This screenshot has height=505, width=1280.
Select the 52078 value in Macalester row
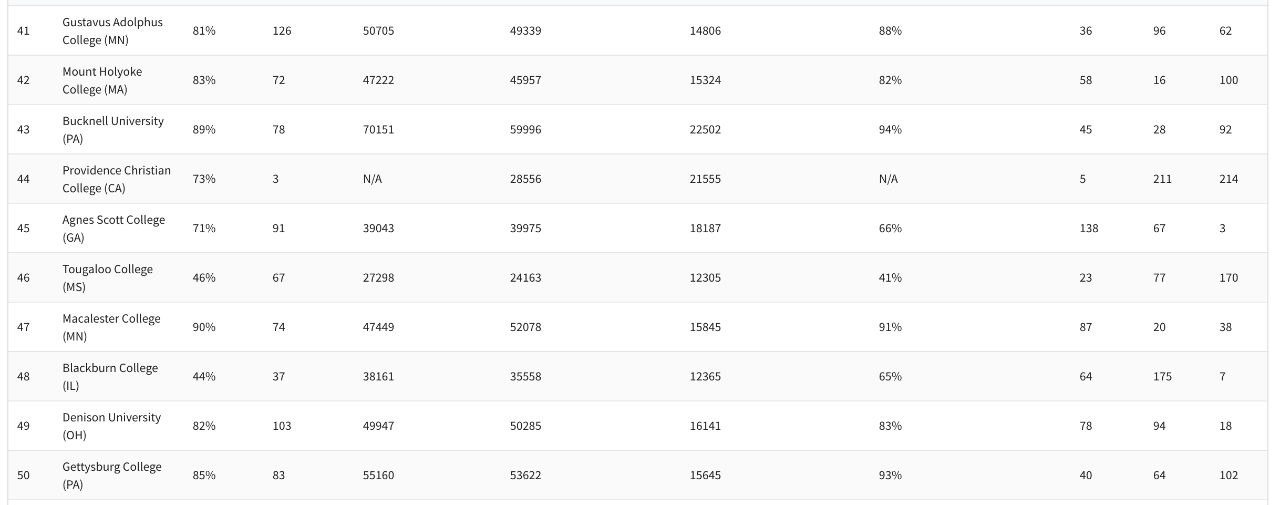click(525, 327)
